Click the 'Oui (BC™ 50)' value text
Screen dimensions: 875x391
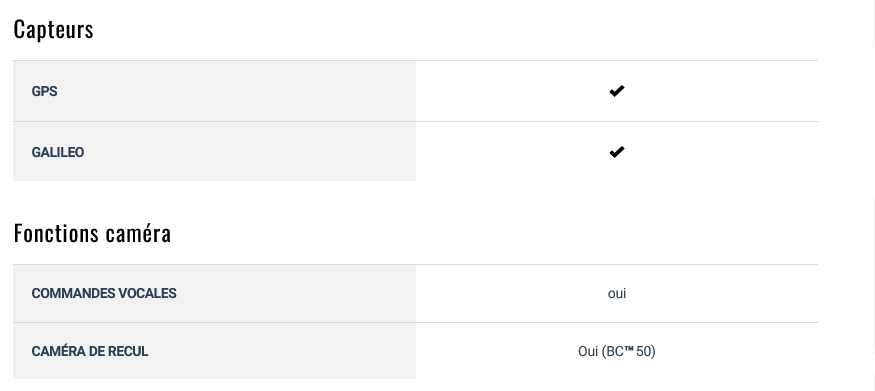pos(617,351)
